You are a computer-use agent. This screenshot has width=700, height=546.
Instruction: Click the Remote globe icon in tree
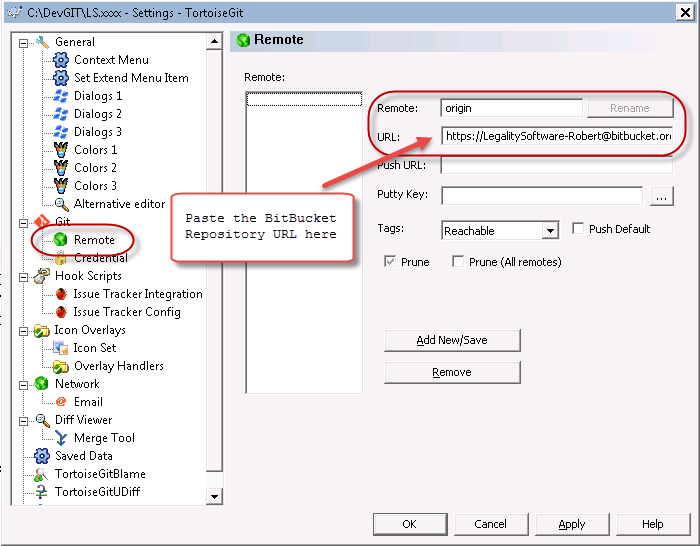(60, 240)
